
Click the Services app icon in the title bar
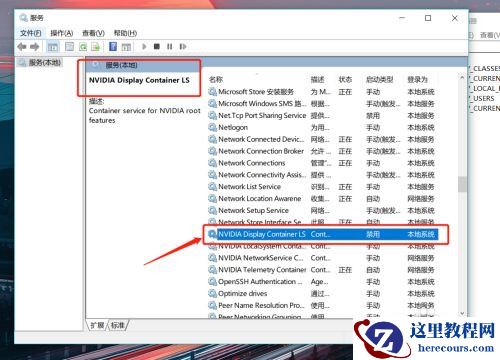coord(23,18)
